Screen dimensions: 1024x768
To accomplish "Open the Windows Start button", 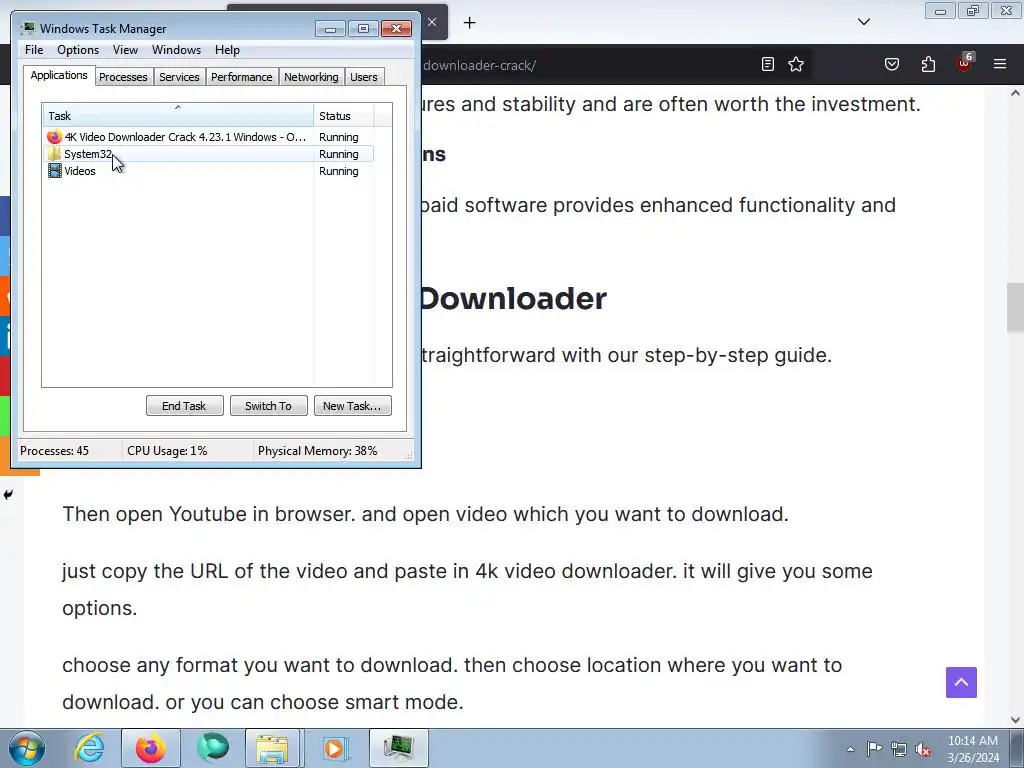I will tap(27, 748).
